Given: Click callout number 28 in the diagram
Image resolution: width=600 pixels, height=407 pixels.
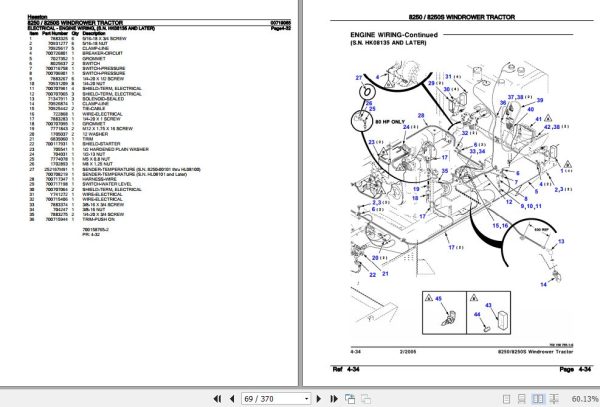Looking at the screenshot, I should pos(421,115).
